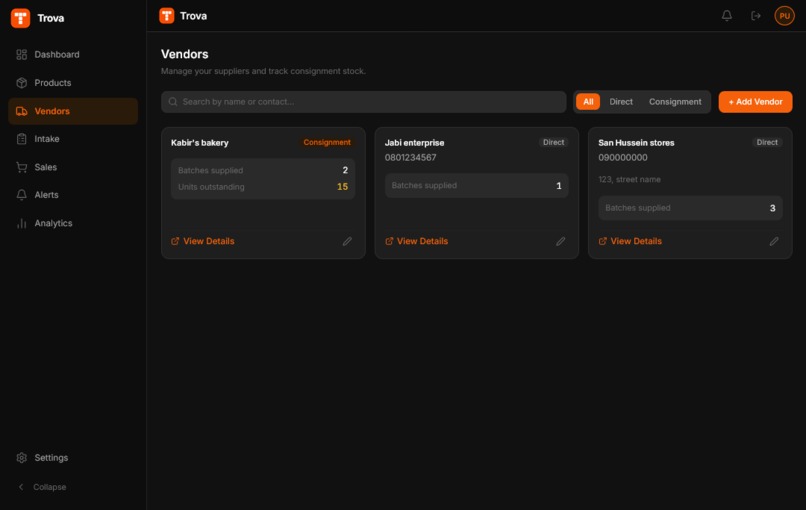This screenshot has width=806, height=510.
Task: Click the Trova logo in the sidebar
Action: point(20,18)
